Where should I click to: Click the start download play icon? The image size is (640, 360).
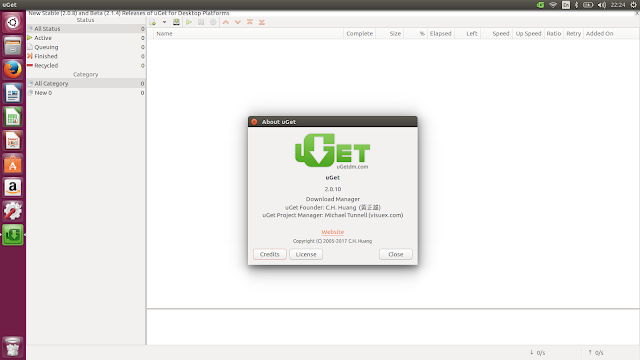(x=189, y=22)
